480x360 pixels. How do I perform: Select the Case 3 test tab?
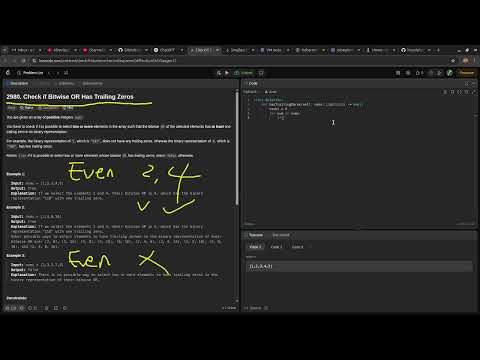point(297,247)
